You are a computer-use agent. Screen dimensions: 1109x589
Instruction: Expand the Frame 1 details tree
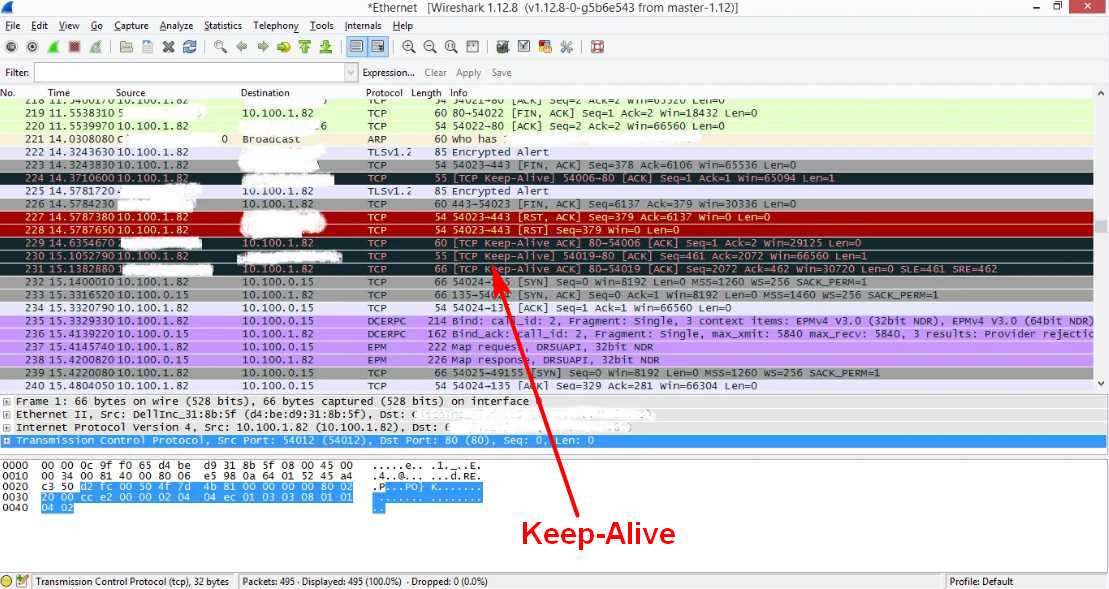pos(7,401)
